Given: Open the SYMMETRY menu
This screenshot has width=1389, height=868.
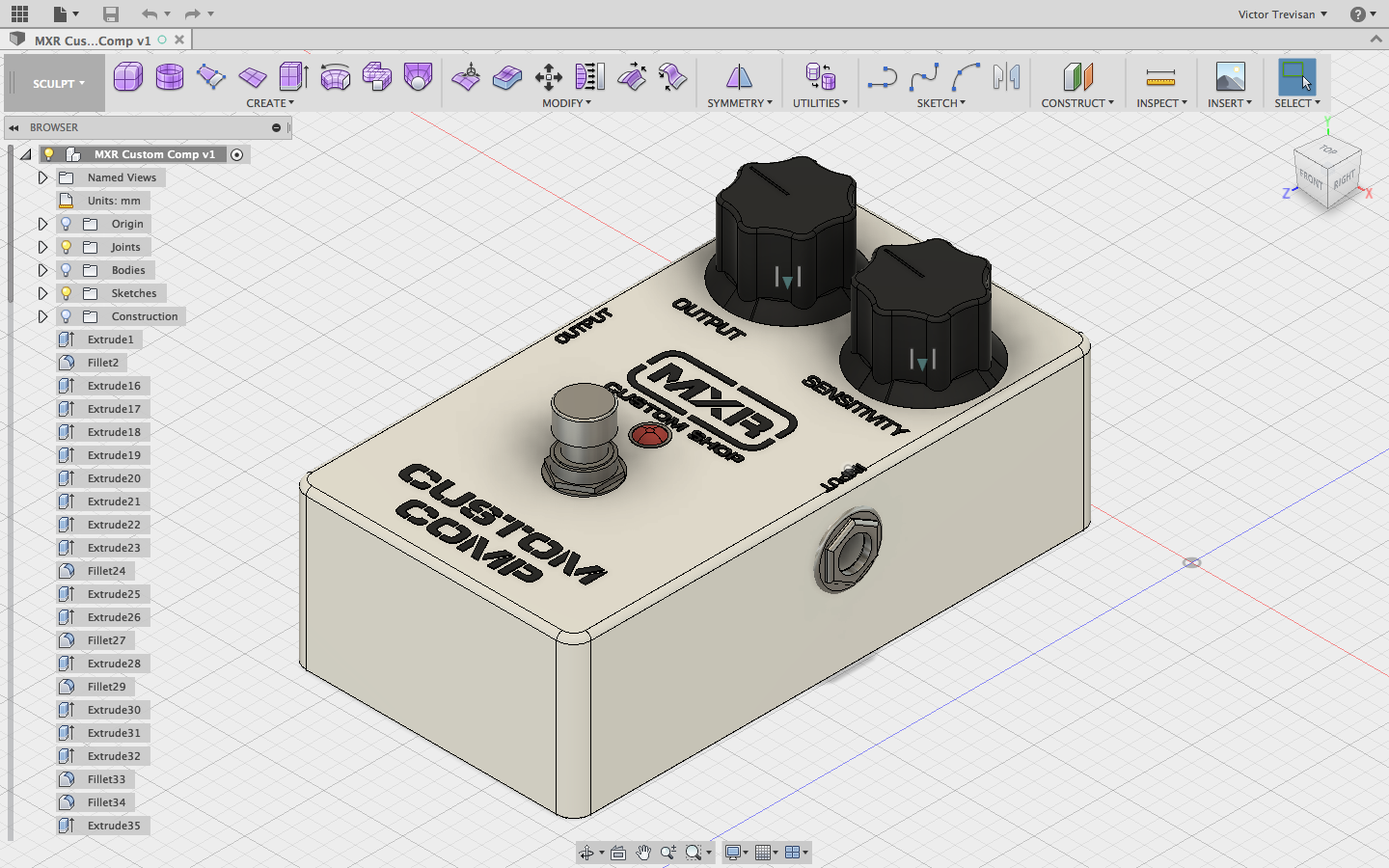Looking at the screenshot, I should click(740, 103).
